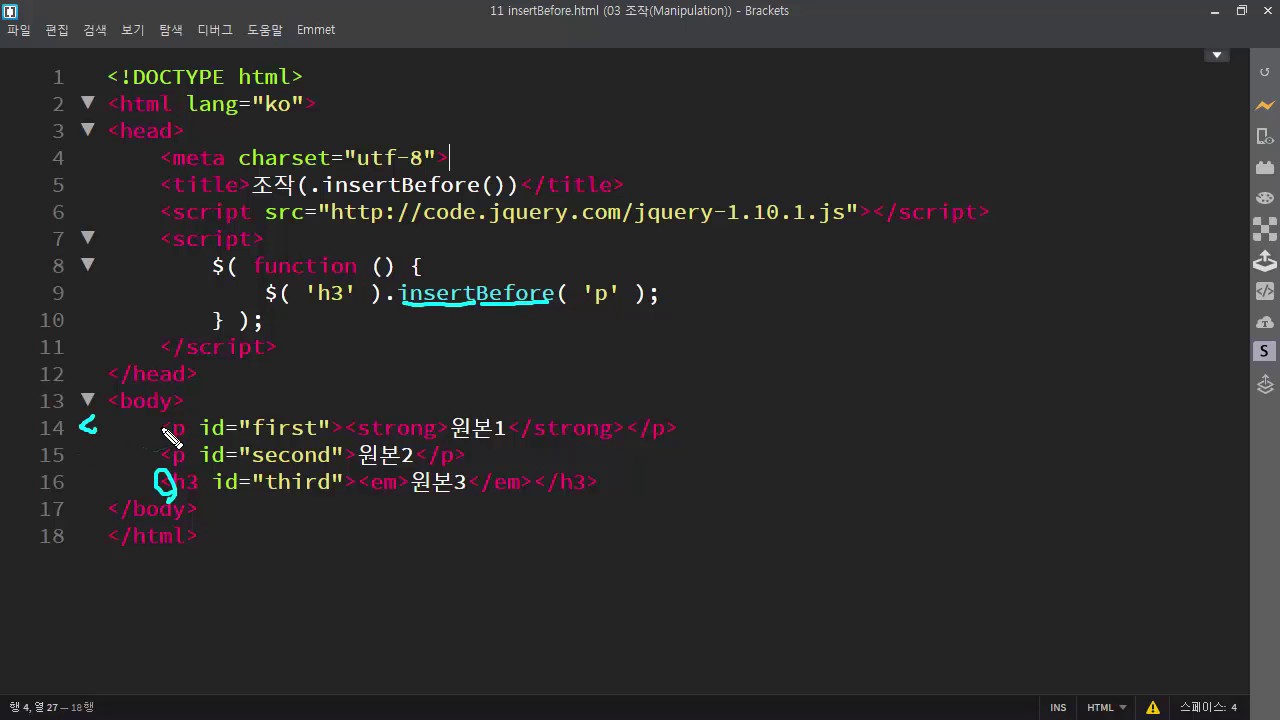Click the closing script tag on line 11

click(219, 347)
